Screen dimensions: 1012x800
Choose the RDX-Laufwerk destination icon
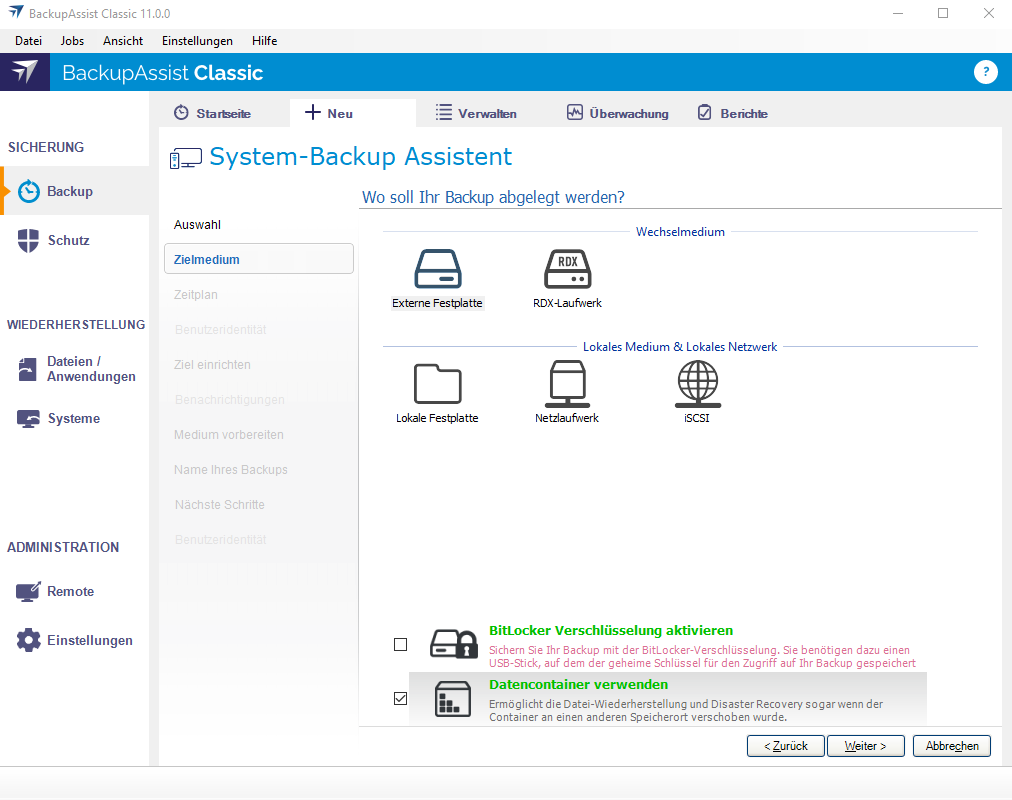coord(567,269)
